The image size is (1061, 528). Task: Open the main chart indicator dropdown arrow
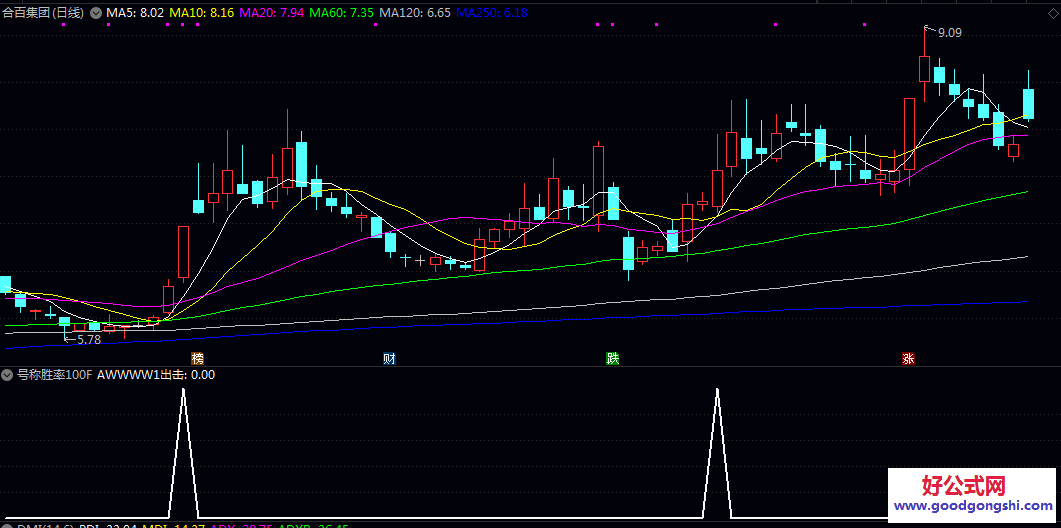(95, 13)
